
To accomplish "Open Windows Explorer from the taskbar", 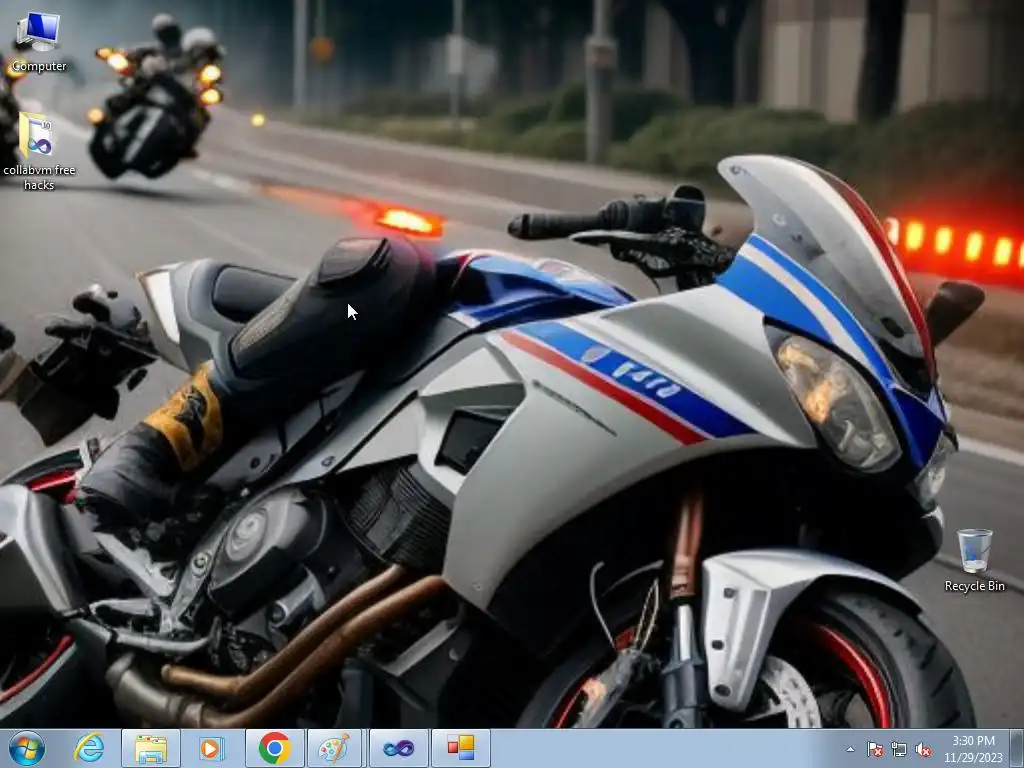I will tap(151, 748).
